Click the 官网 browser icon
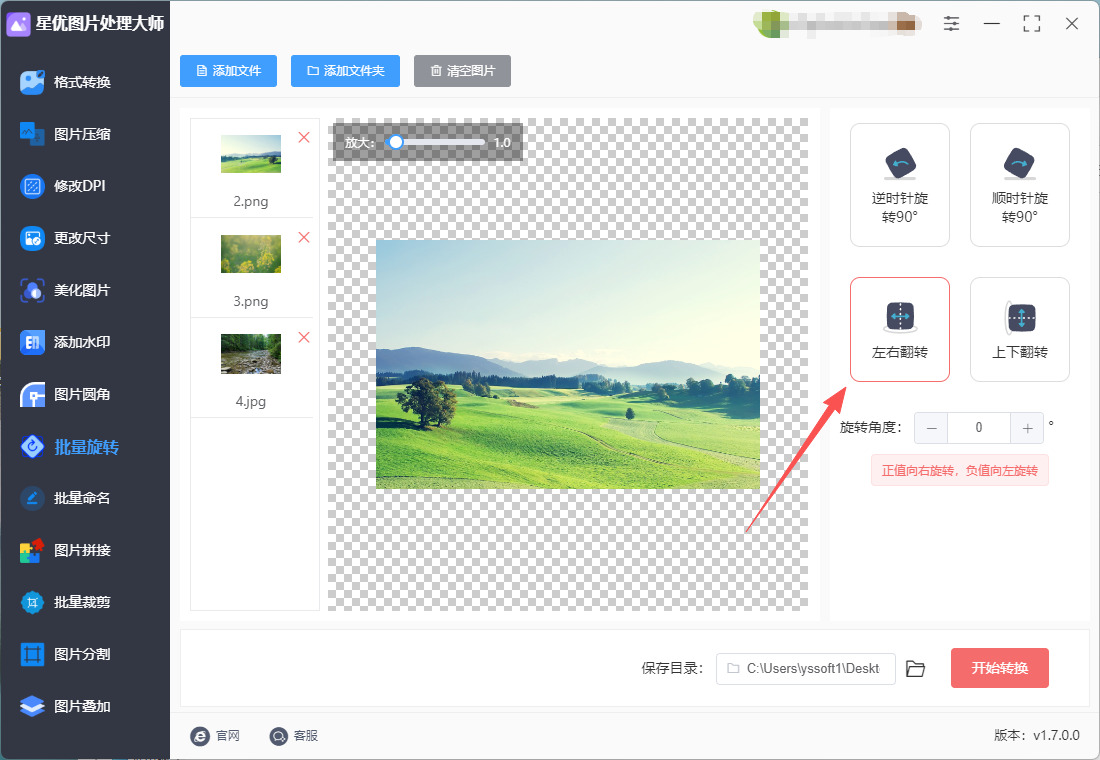 [200, 735]
